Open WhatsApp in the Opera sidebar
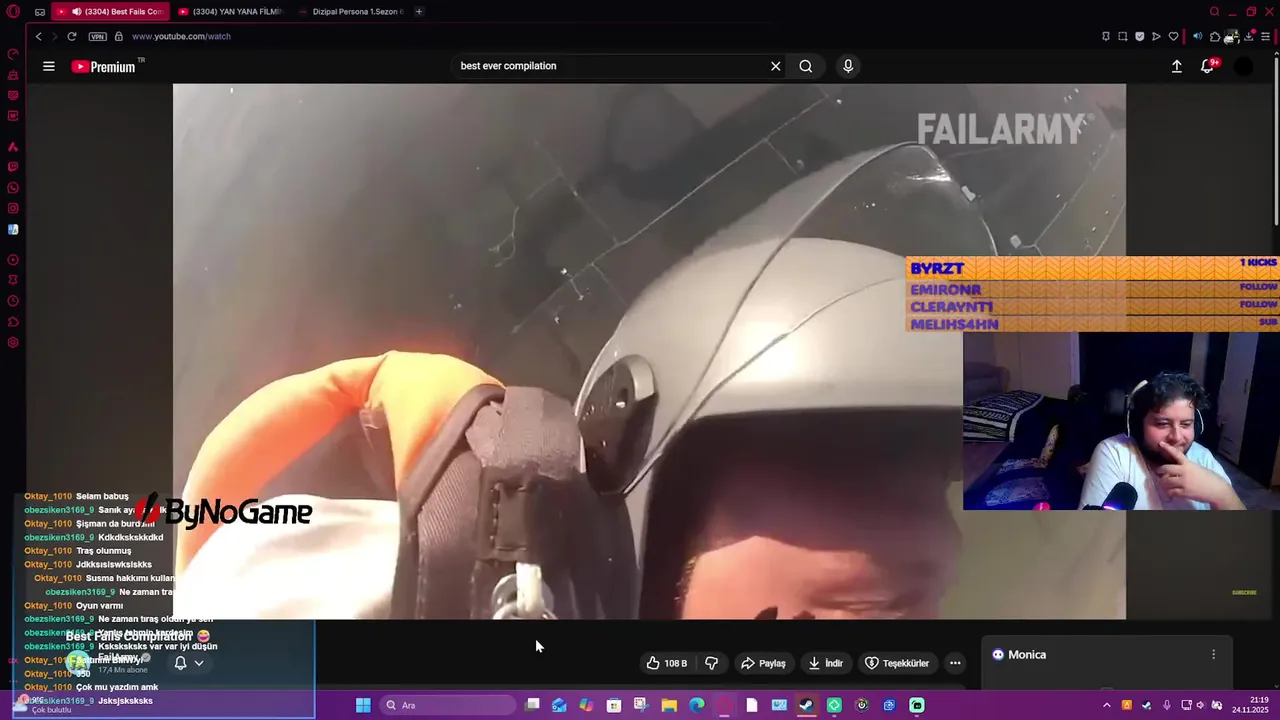Image resolution: width=1280 pixels, height=720 pixels. [x=13, y=188]
